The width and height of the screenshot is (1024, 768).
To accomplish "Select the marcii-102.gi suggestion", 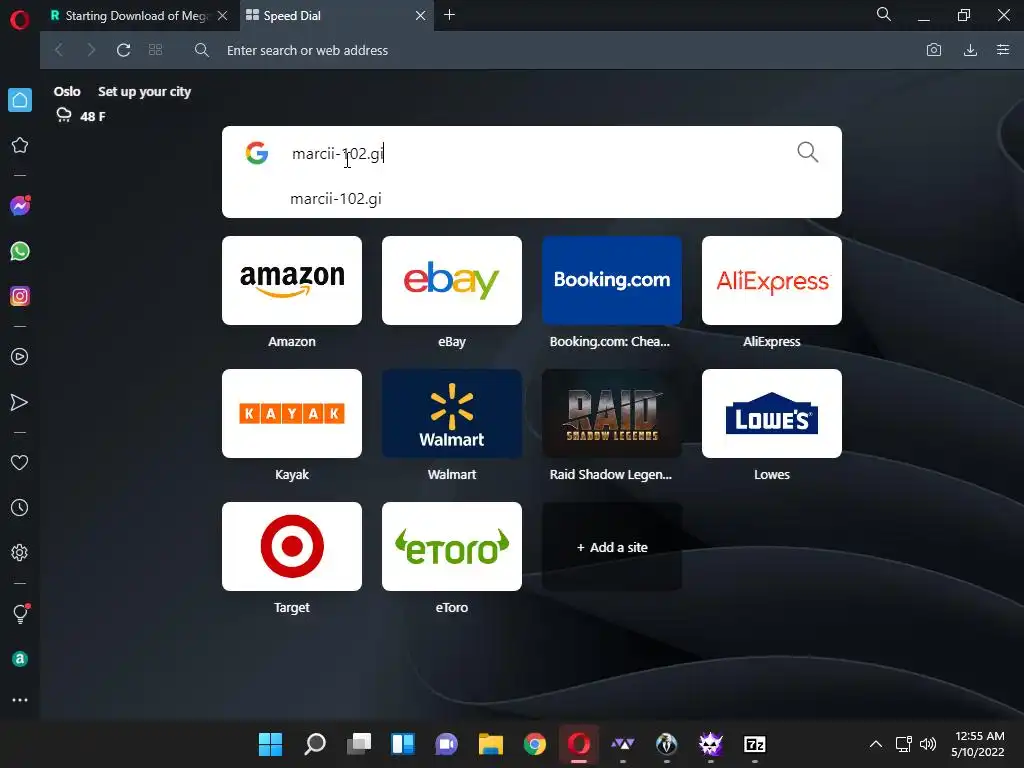I will tap(532, 199).
